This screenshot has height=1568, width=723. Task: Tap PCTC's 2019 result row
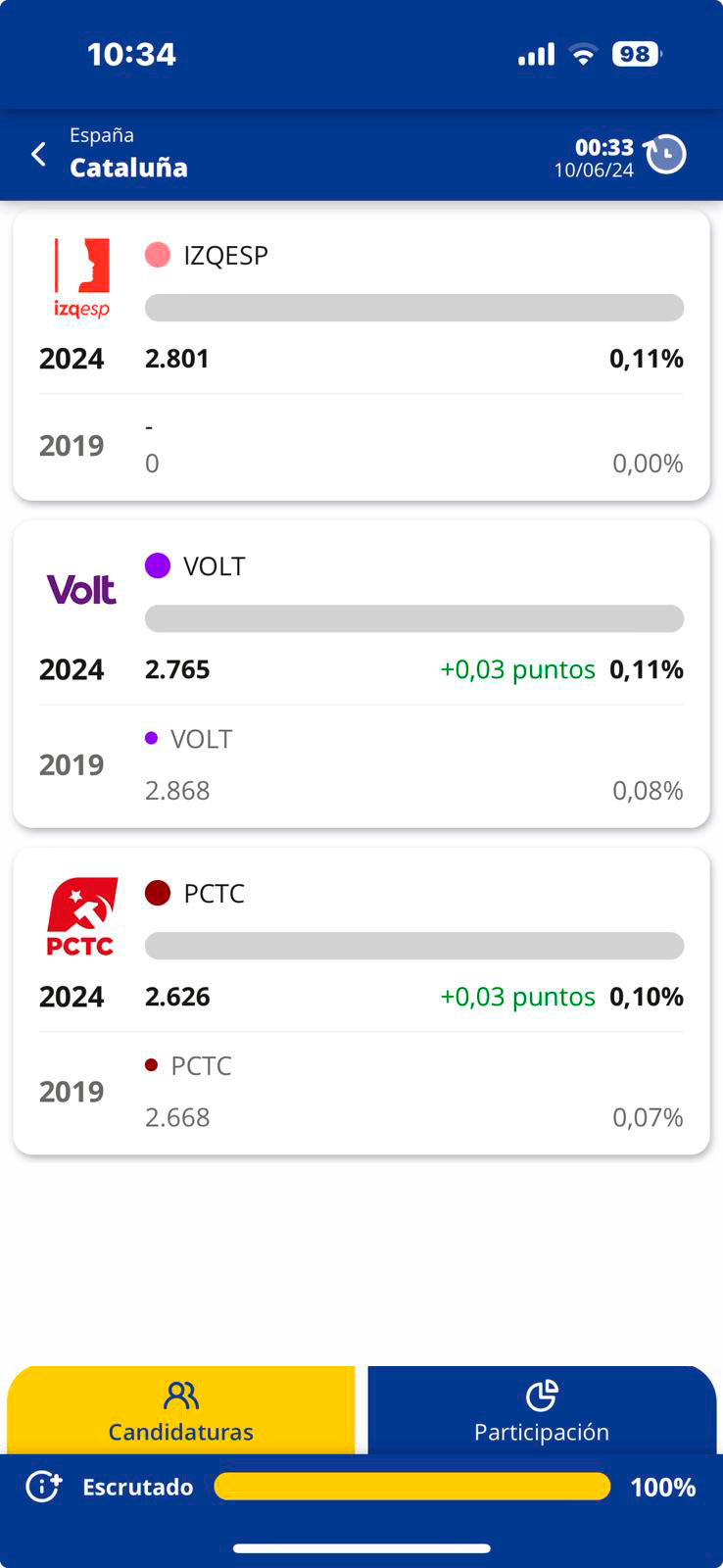(361, 1092)
